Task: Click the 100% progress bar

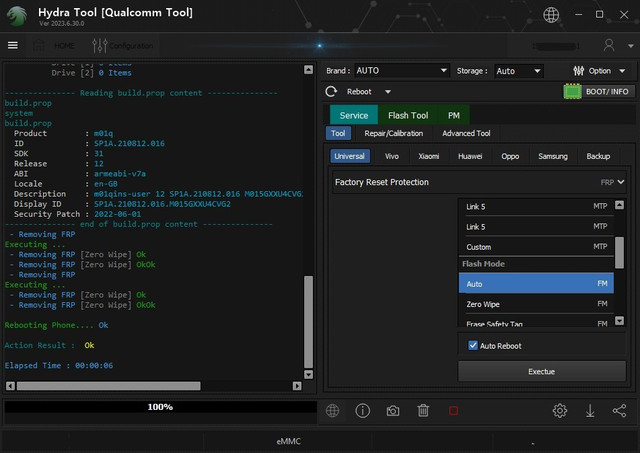Action: pyautogui.click(x=160, y=407)
